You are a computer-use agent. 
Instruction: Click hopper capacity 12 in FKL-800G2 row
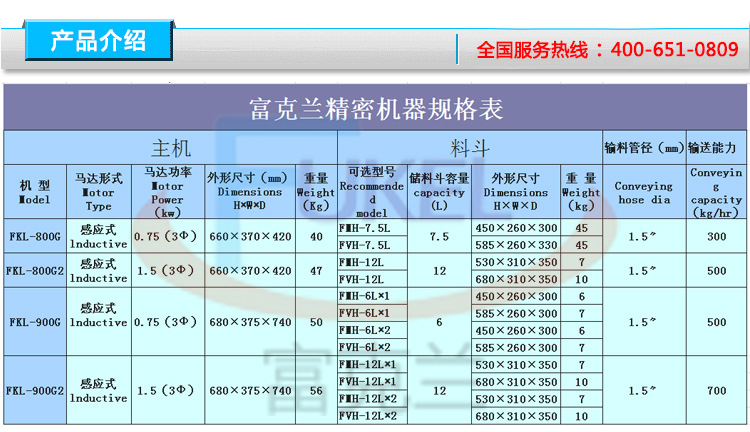click(x=439, y=271)
